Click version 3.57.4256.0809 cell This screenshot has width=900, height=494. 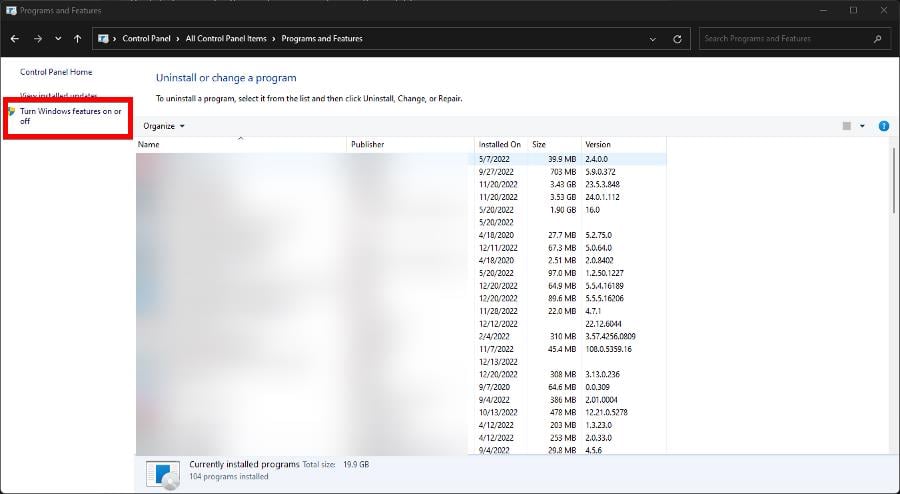611,336
